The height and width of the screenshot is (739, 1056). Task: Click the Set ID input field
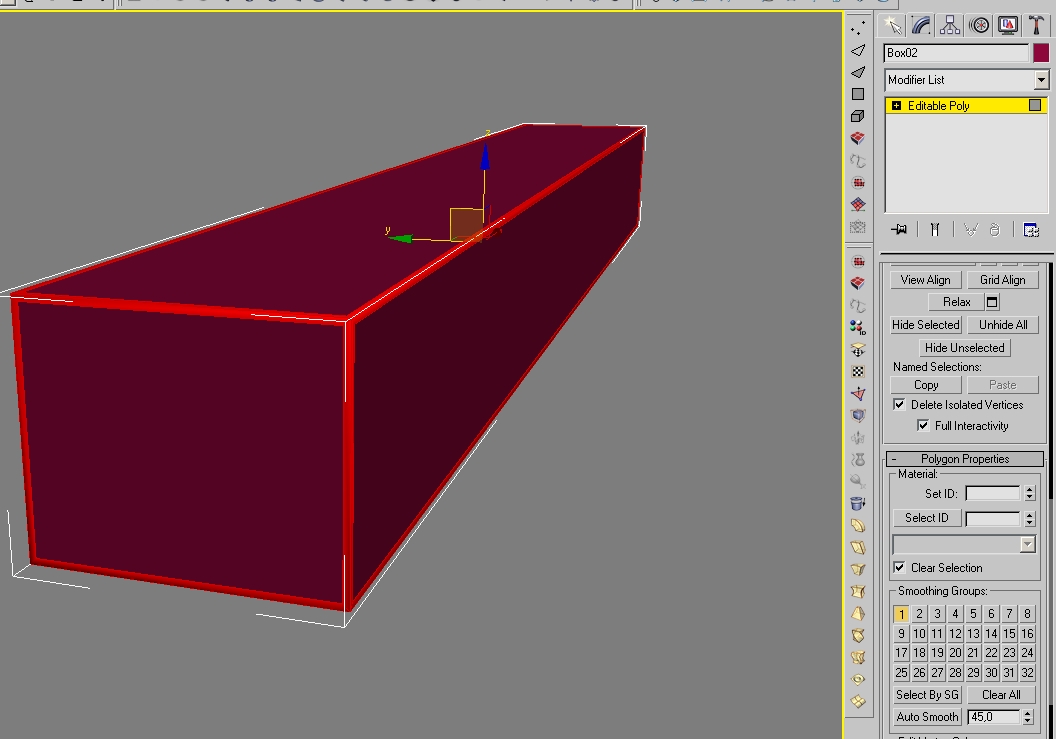pyautogui.click(x=993, y=493)
